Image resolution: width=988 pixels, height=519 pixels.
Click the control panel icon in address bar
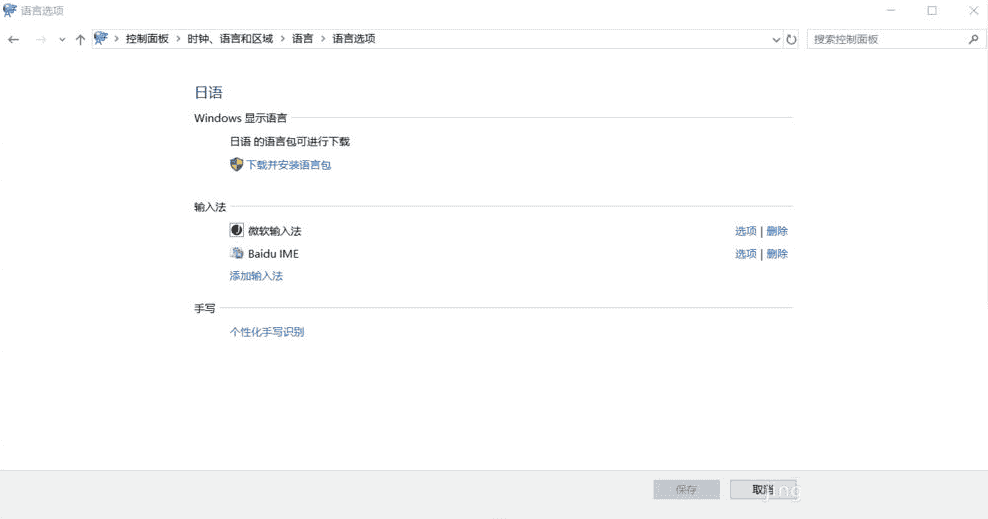(x=101, y=38)
